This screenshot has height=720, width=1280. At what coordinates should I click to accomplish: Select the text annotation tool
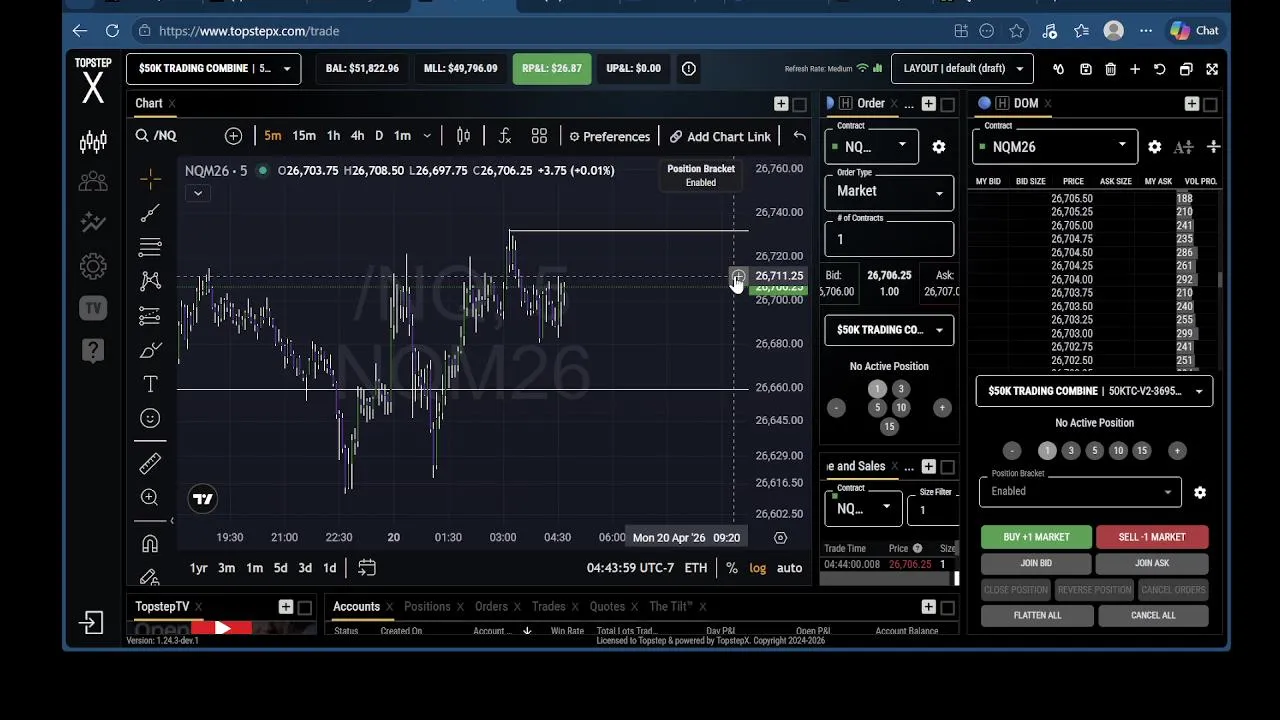[x=150, y=384]
